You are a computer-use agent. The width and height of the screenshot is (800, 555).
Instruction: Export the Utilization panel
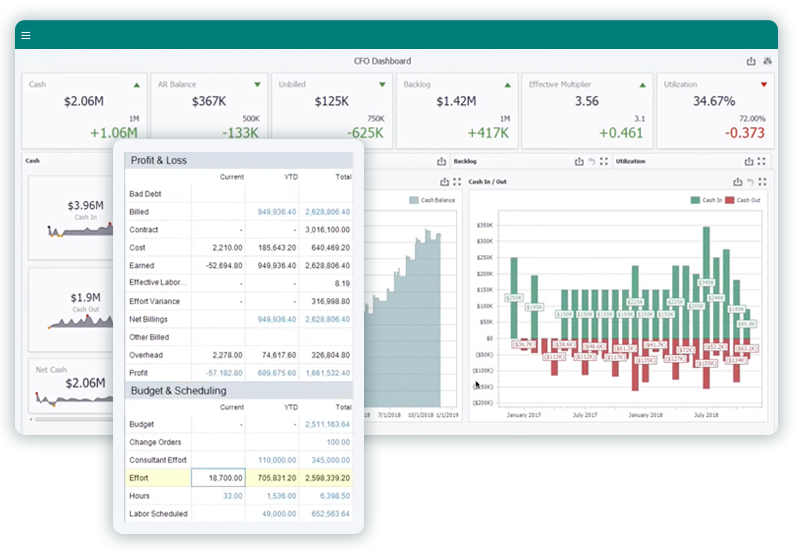pos(748,161)
